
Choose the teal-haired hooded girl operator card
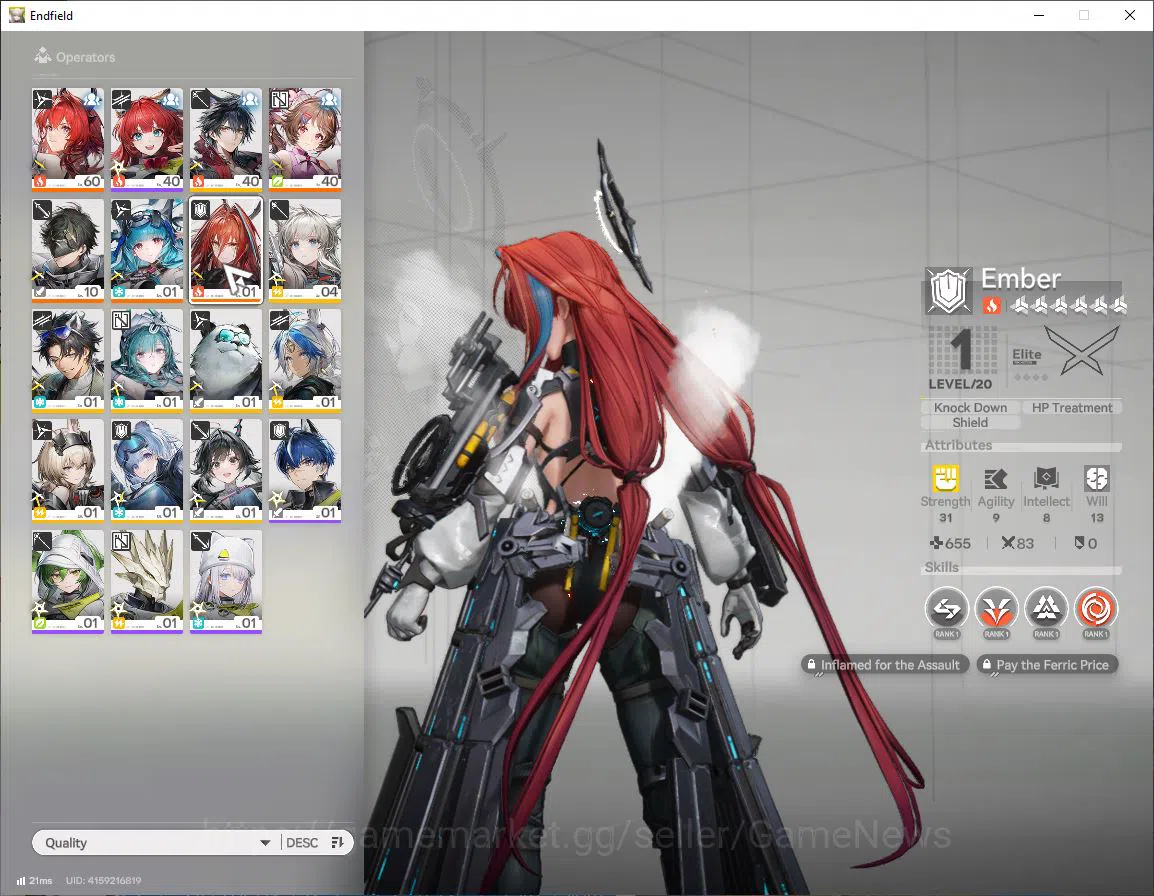147,360
